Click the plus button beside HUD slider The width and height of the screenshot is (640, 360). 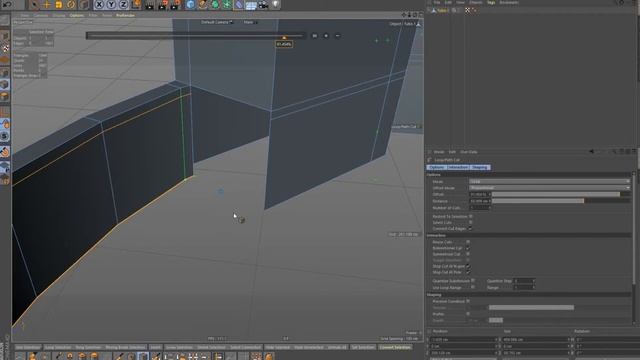click(x=326, y=36)
